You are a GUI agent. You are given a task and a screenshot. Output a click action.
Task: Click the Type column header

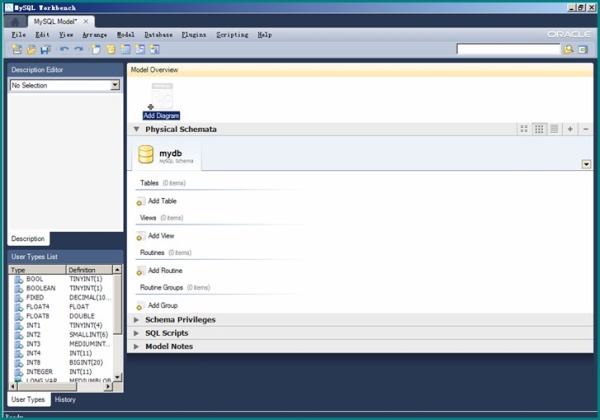[37, 270]
